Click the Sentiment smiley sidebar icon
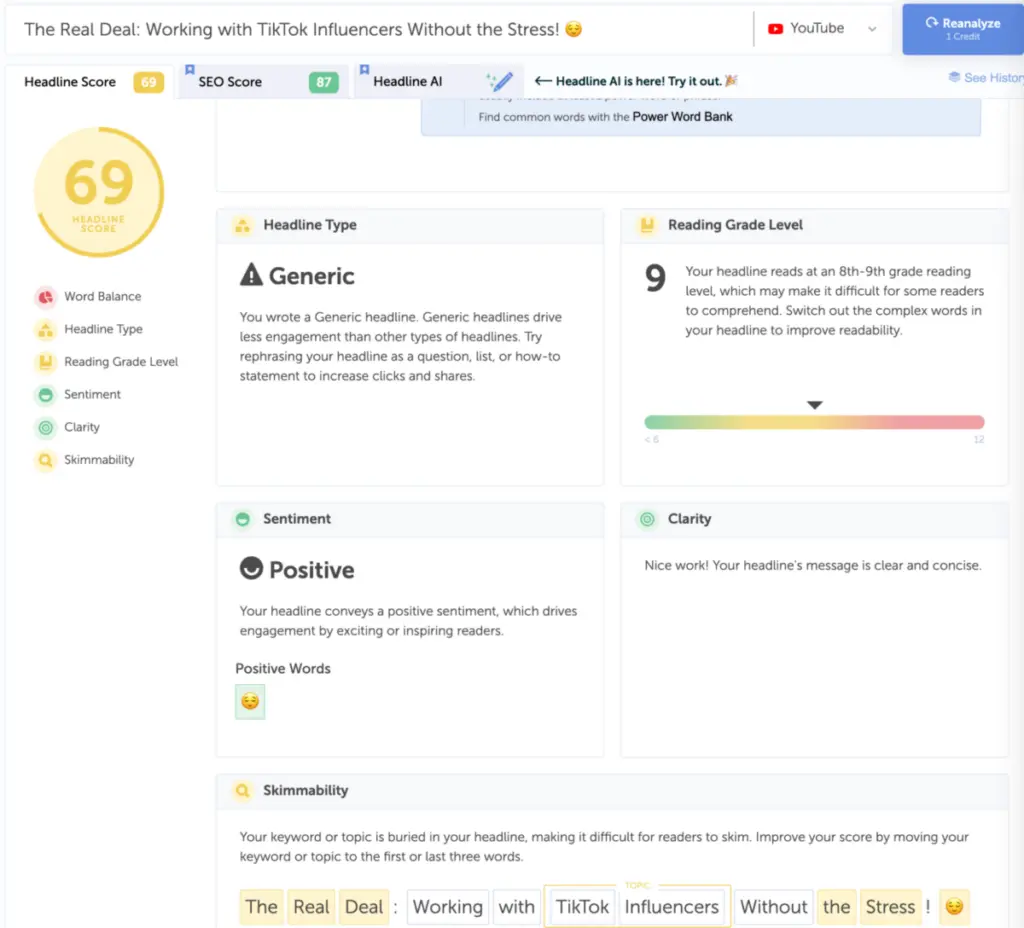The width and height of the screenshot is (1024, 928). tap(45, 395)
